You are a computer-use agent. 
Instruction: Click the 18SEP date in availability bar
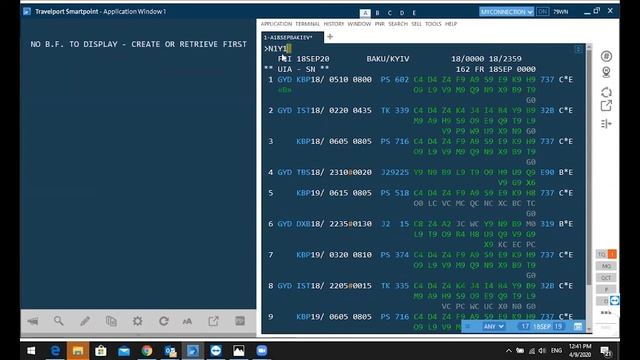point(542,327)
